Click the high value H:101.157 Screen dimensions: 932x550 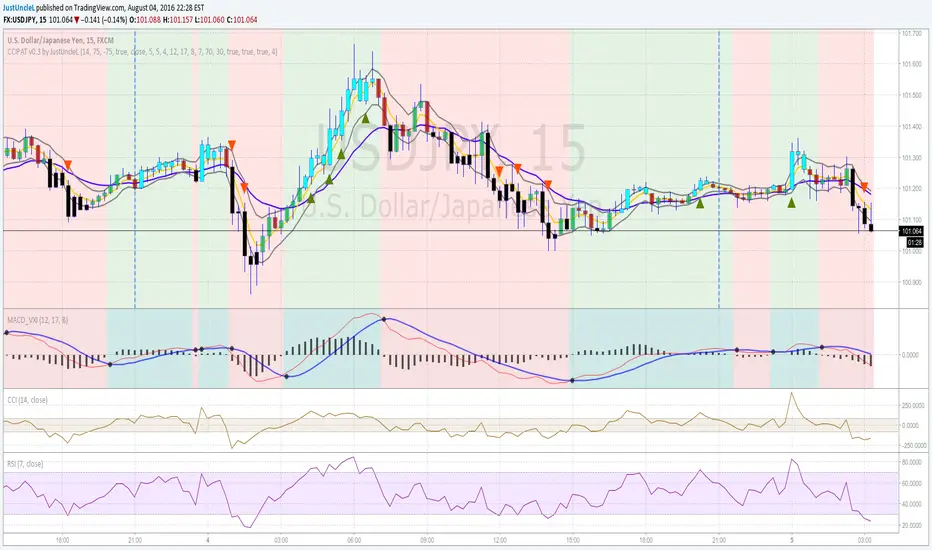click(177, 20)
